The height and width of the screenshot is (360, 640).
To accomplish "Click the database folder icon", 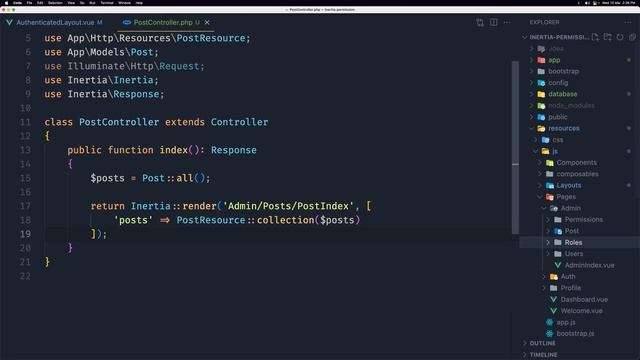I will (541, 94).
